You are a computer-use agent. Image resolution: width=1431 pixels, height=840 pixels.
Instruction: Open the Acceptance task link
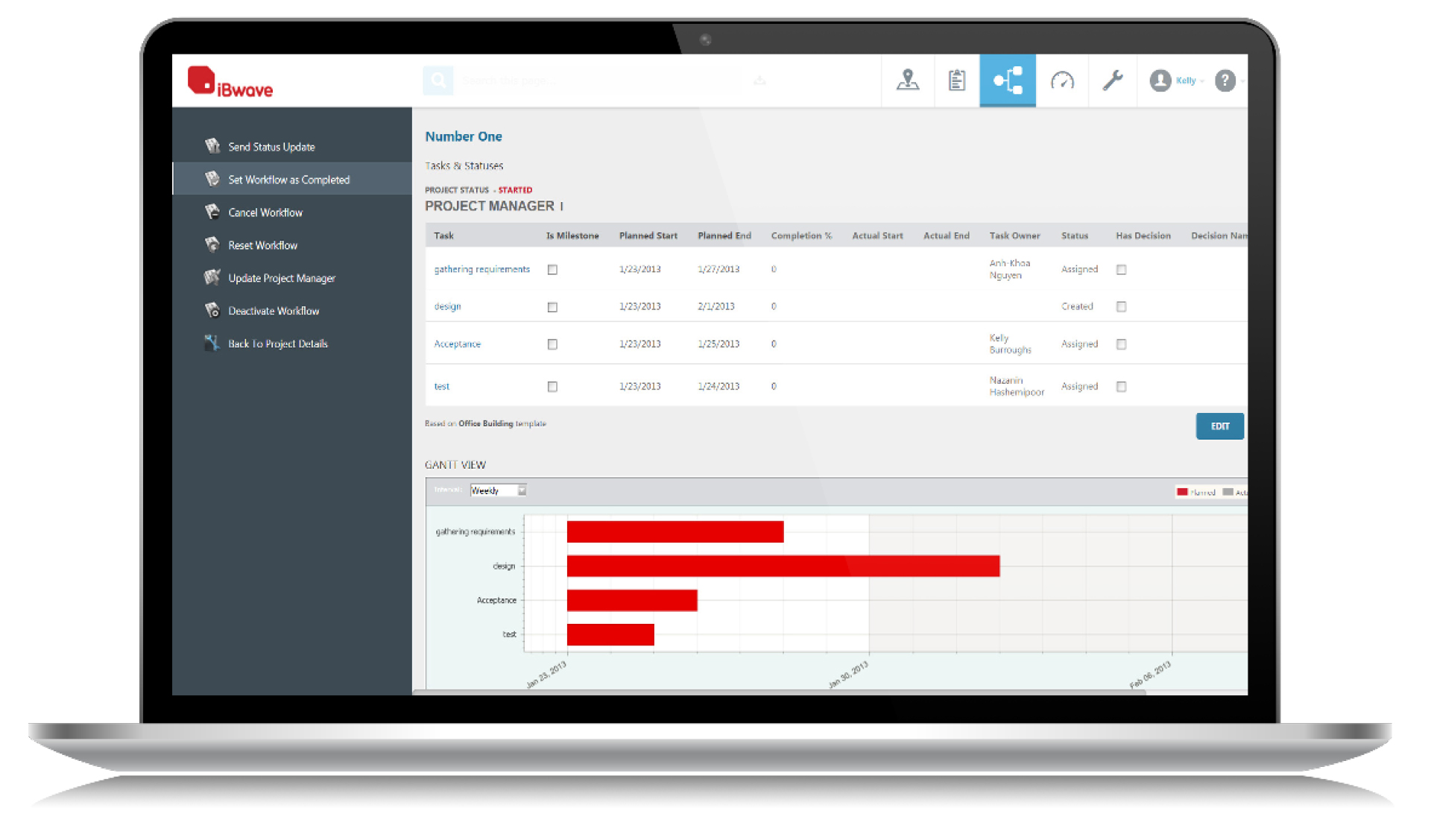(457, 344)
